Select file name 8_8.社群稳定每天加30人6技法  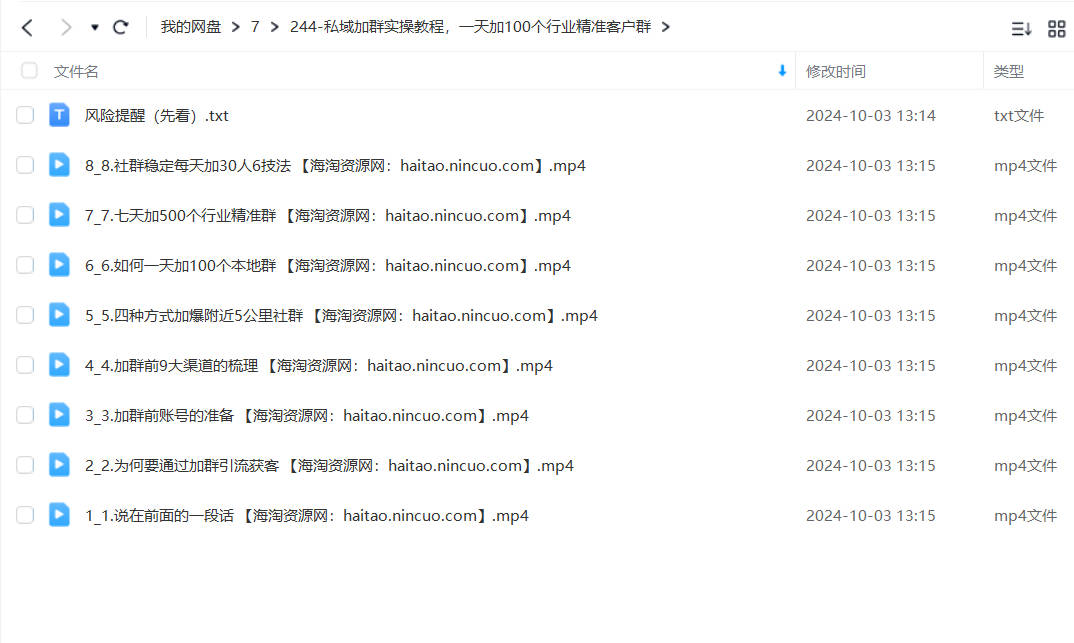click(x=336, y=166)
